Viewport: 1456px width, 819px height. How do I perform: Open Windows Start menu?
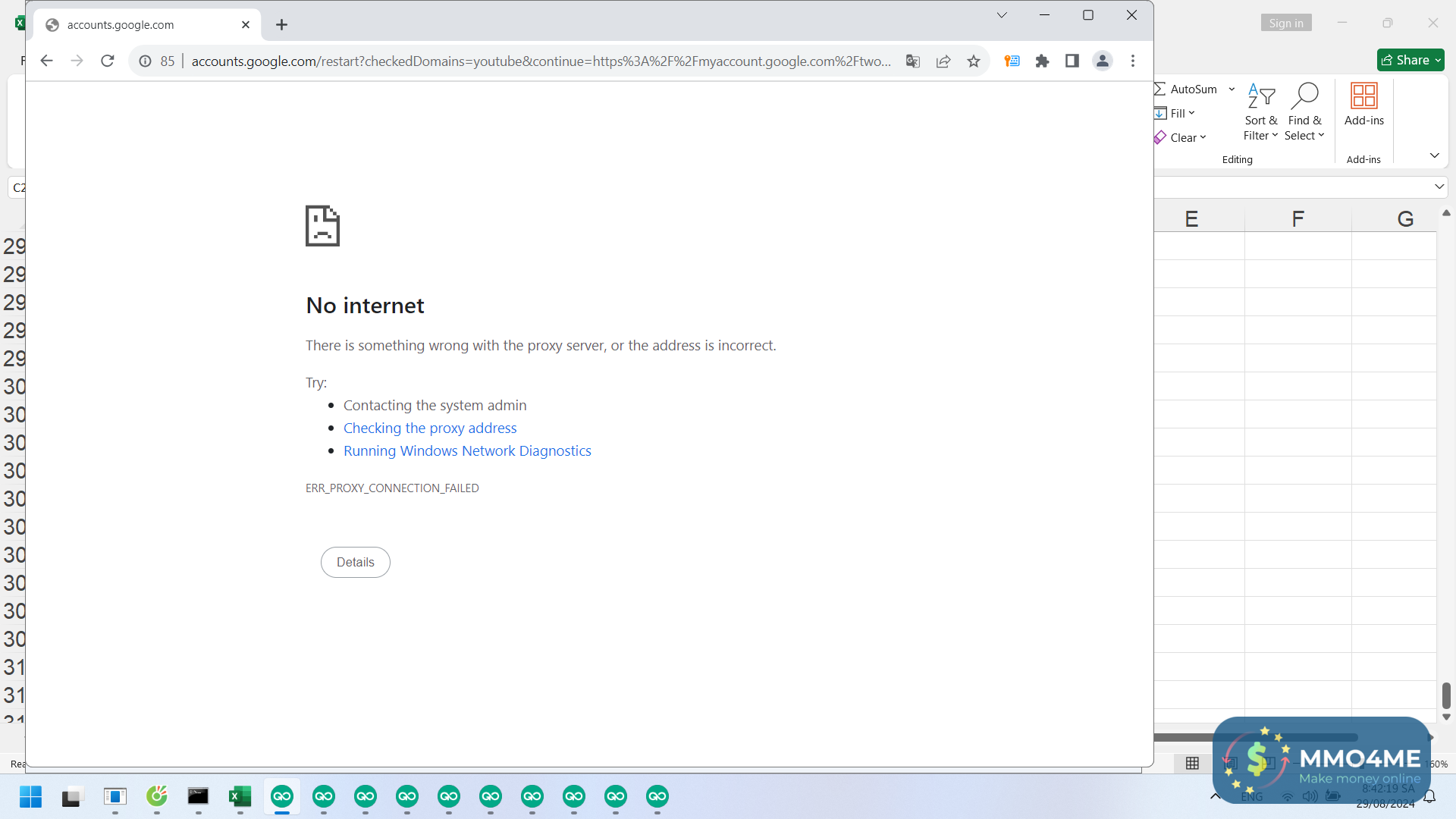[30, 796]
